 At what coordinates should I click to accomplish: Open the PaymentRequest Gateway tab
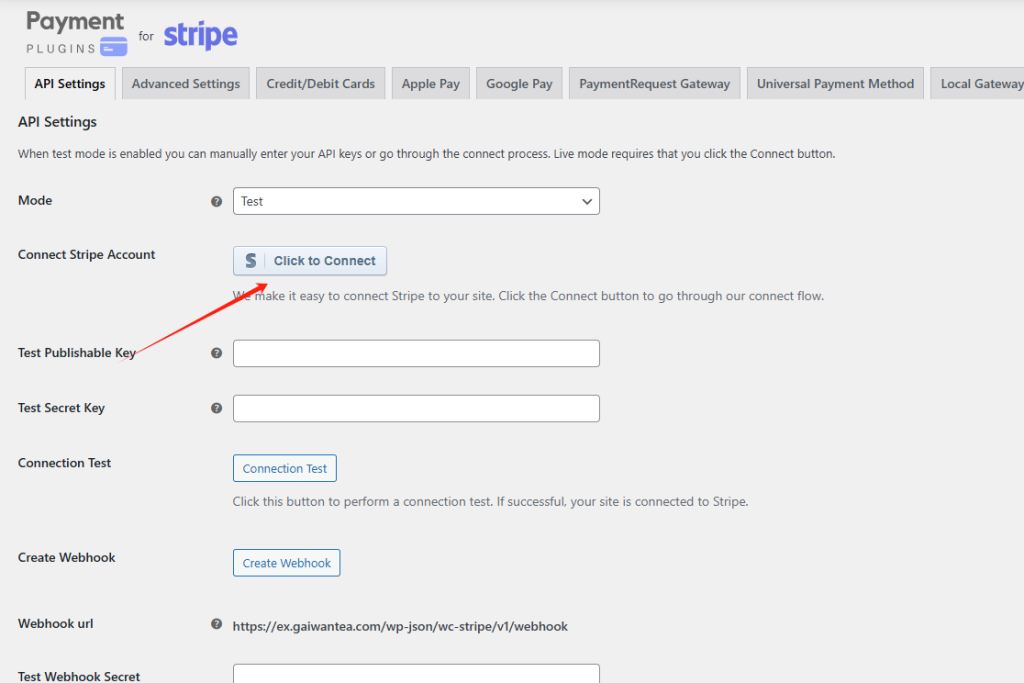654,84
